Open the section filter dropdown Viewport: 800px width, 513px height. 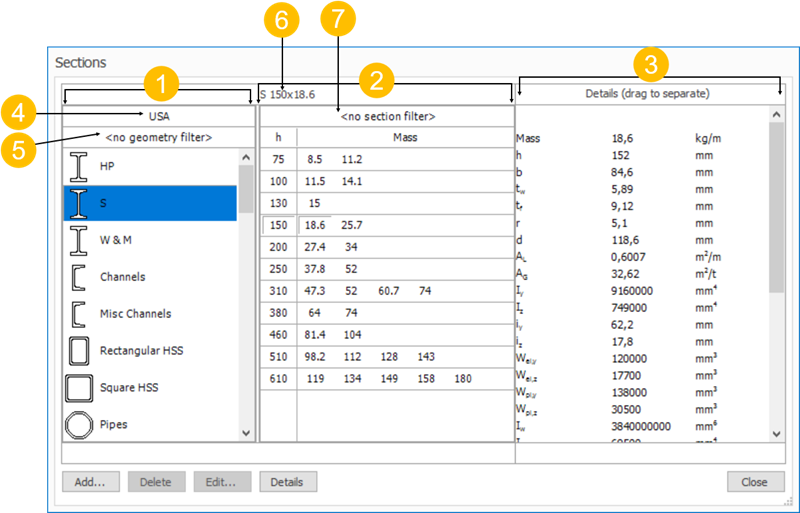pyautogui.click(x=387, y=116)
